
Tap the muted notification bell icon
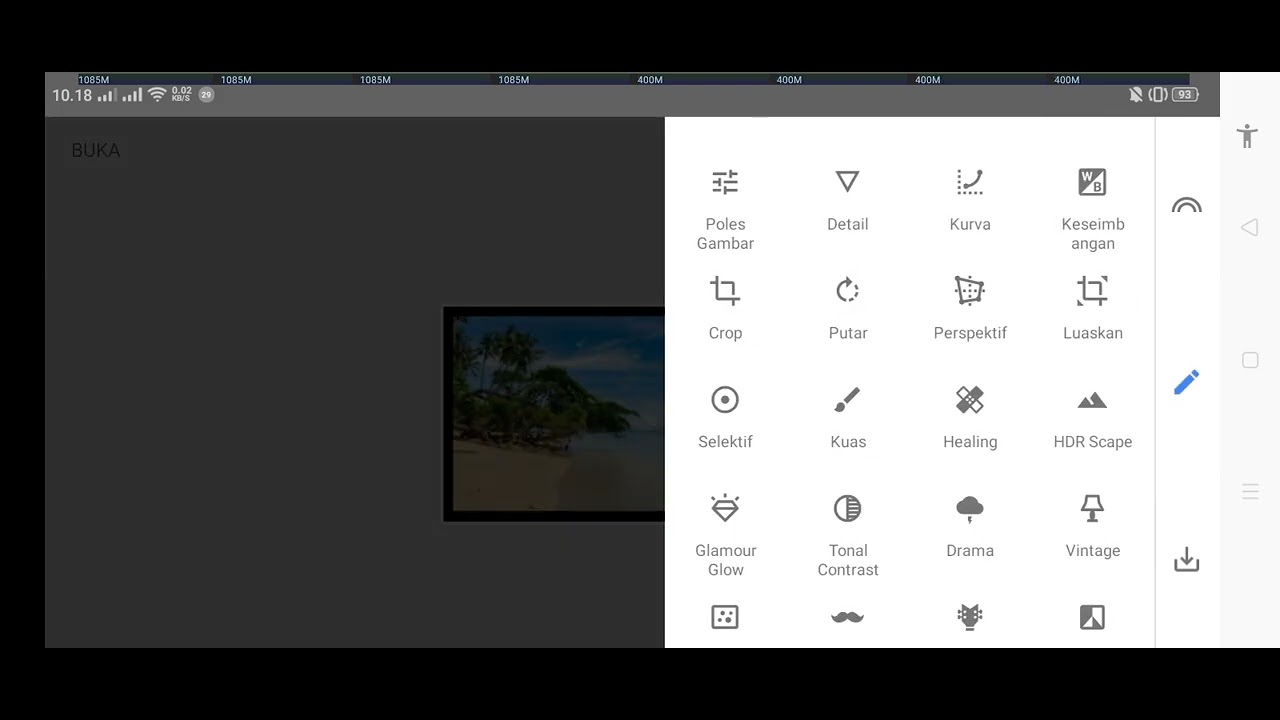coord(1136,95)
